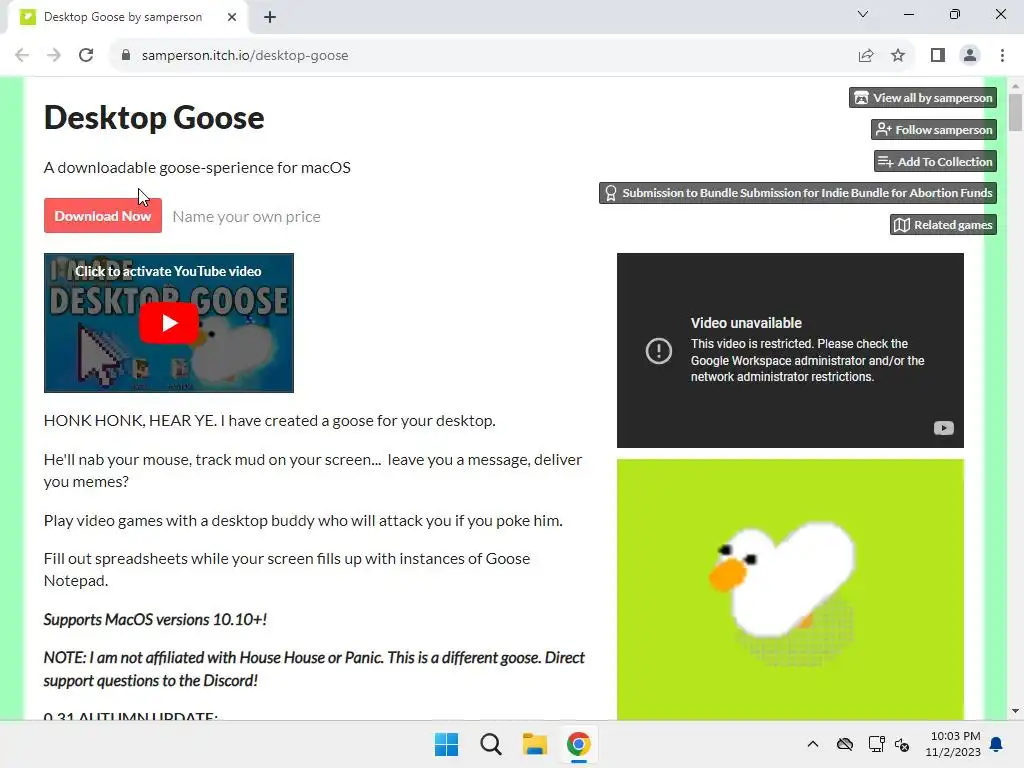The height and width of the screenshot is (768, 1024).
Task: Open a new browser tab
Action: pyautogui.click(x=270, y=17)
